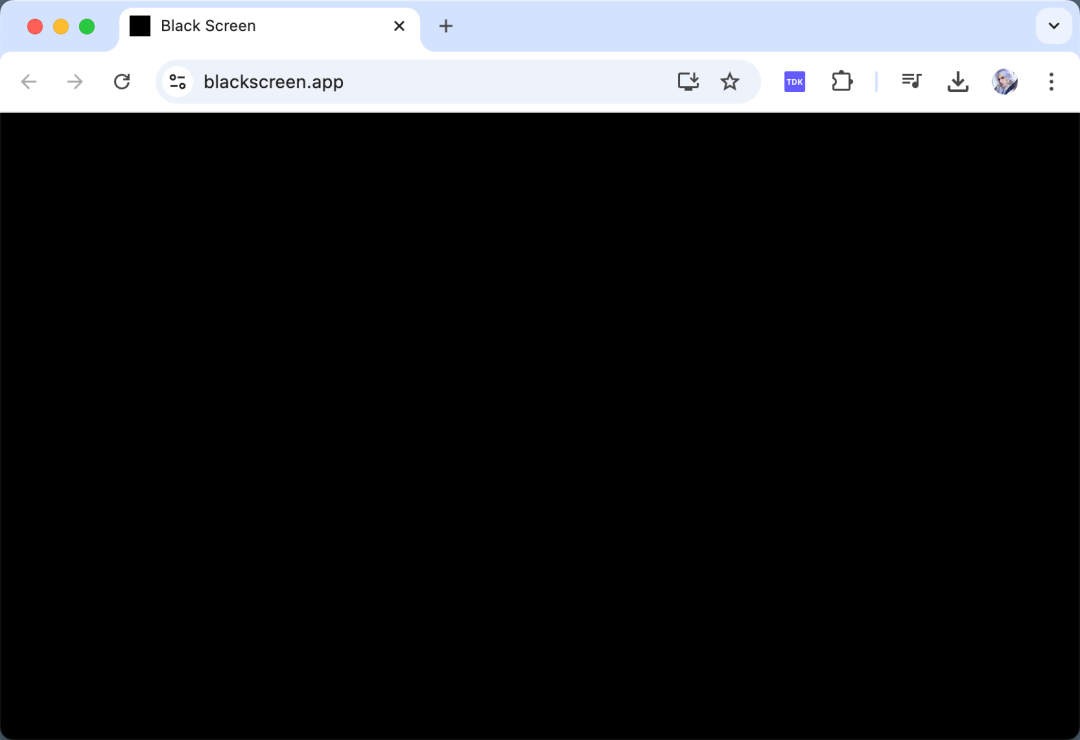Open the Extensions puzzle-piece menu
1080x740 pixels.
[842, 82]
